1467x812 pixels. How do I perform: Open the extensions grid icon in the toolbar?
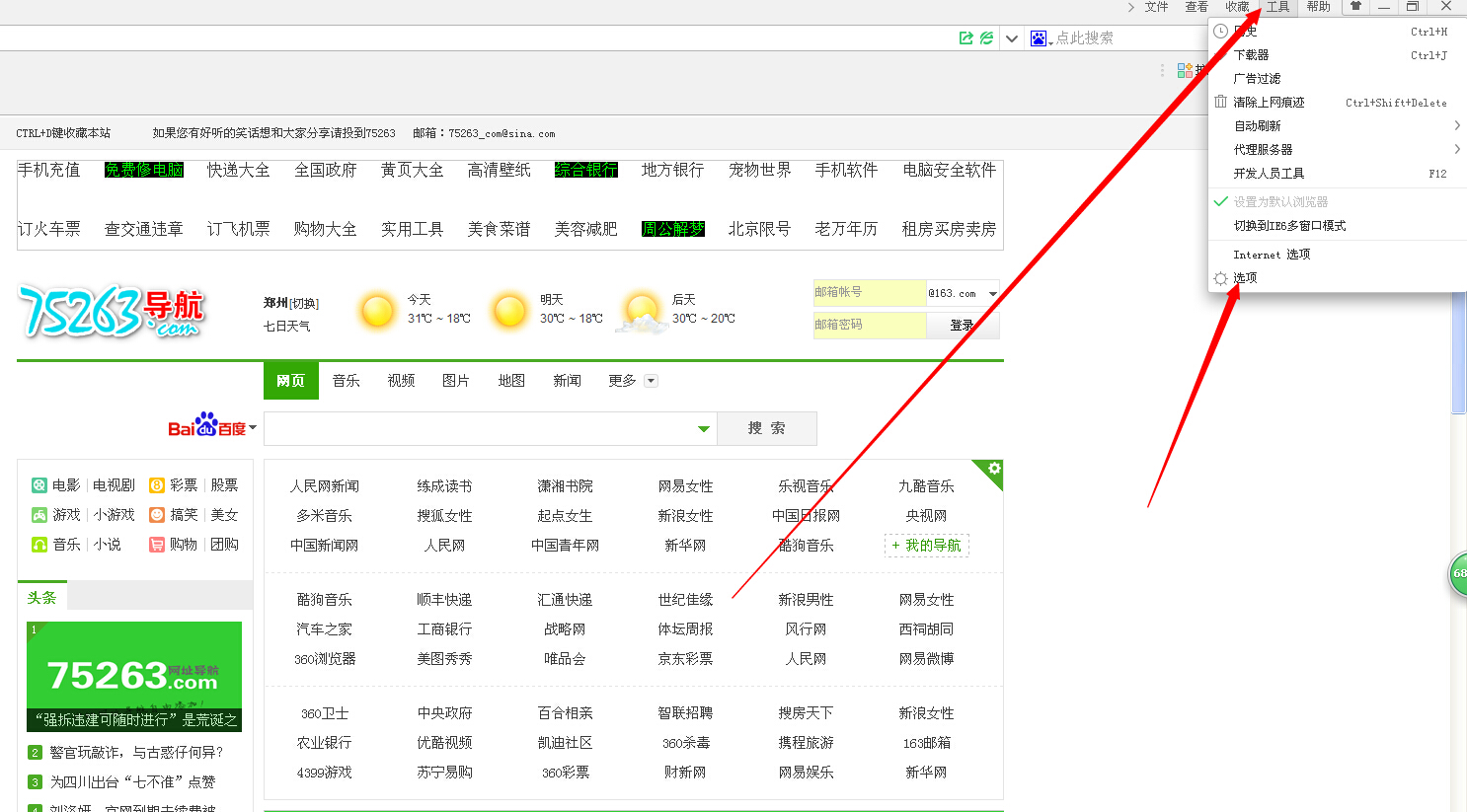click(1185, 70)
